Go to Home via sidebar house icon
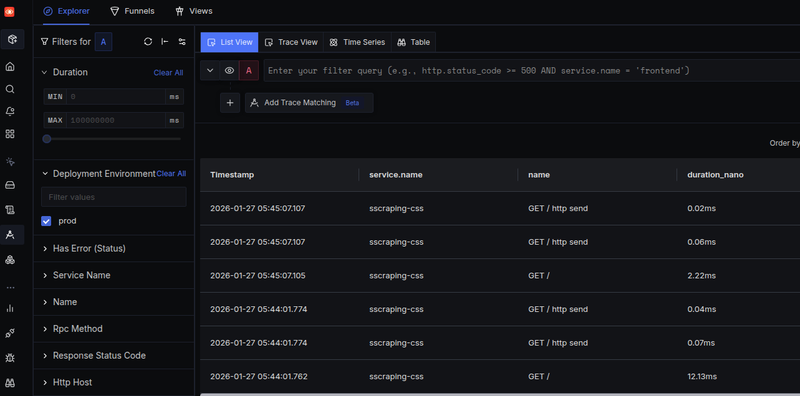The width and height of the screenshot is (800, 396). (10, 67)
